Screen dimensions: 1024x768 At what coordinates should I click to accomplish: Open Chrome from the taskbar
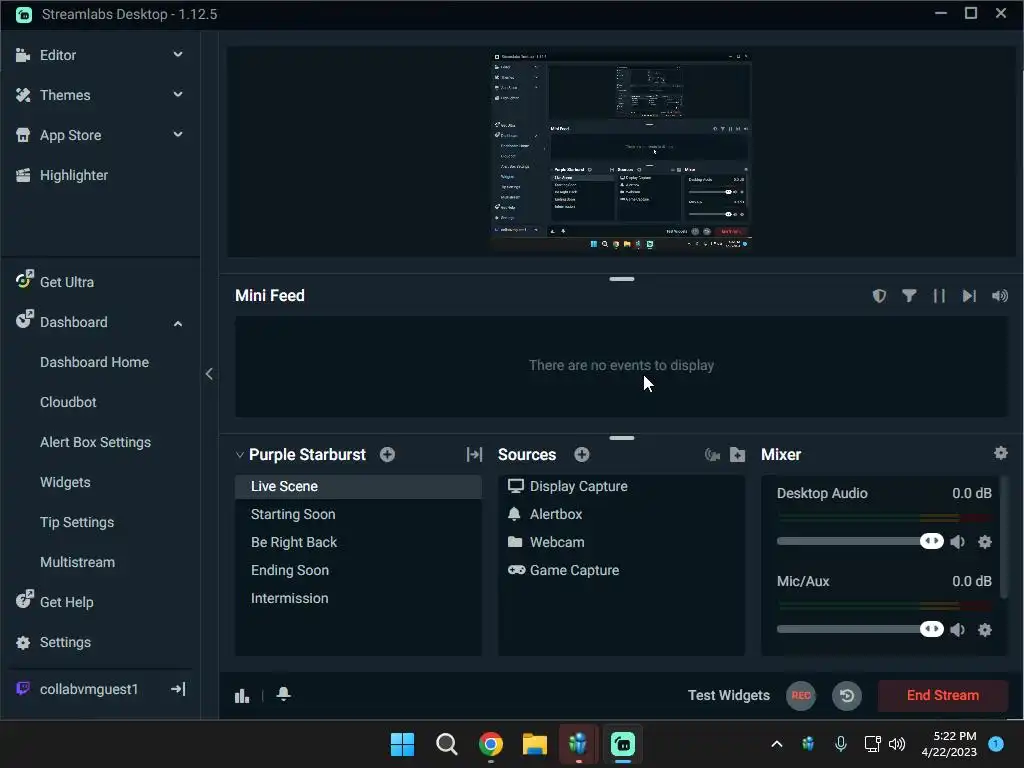(490, 744)
